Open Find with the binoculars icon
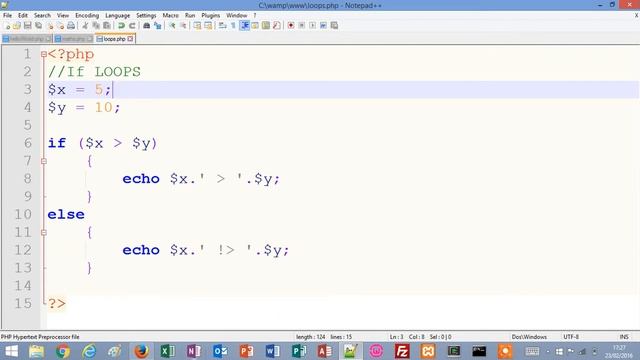 147,26
